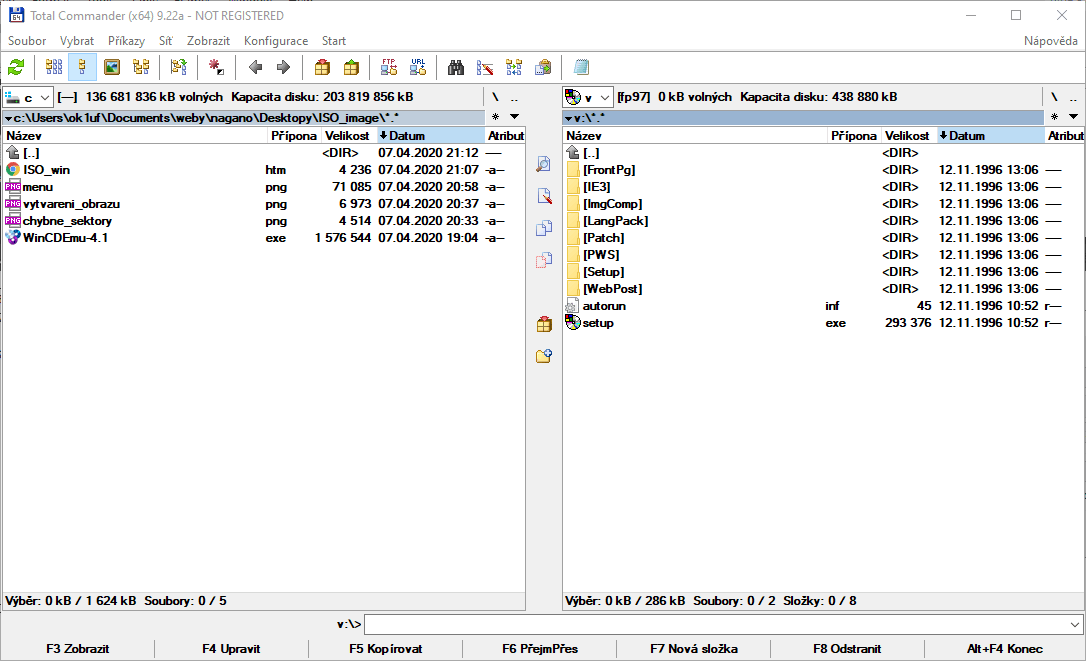Toggle the thumbnail view toolbar button
Screen dimensions: 1086x661
point(112,68)
